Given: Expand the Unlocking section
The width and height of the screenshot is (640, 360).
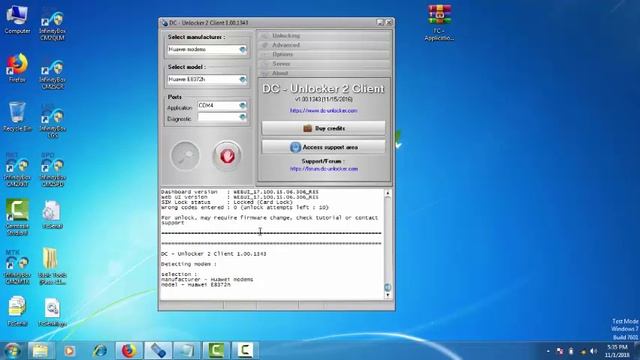Looking at the screenshot, I should click(324, 36).
